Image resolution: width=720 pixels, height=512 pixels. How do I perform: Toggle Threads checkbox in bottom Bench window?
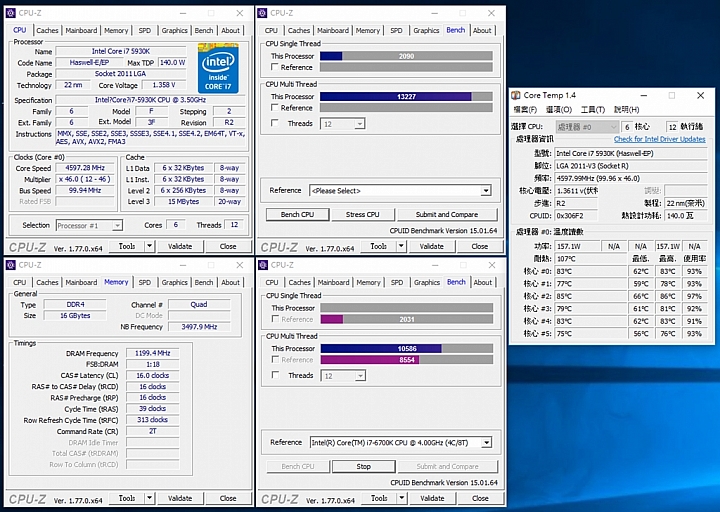[x=275, y=375]
